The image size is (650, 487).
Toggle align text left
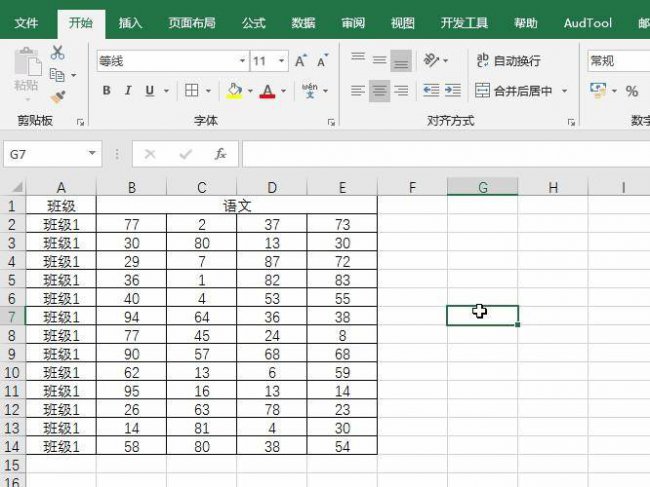click(358, 90)
